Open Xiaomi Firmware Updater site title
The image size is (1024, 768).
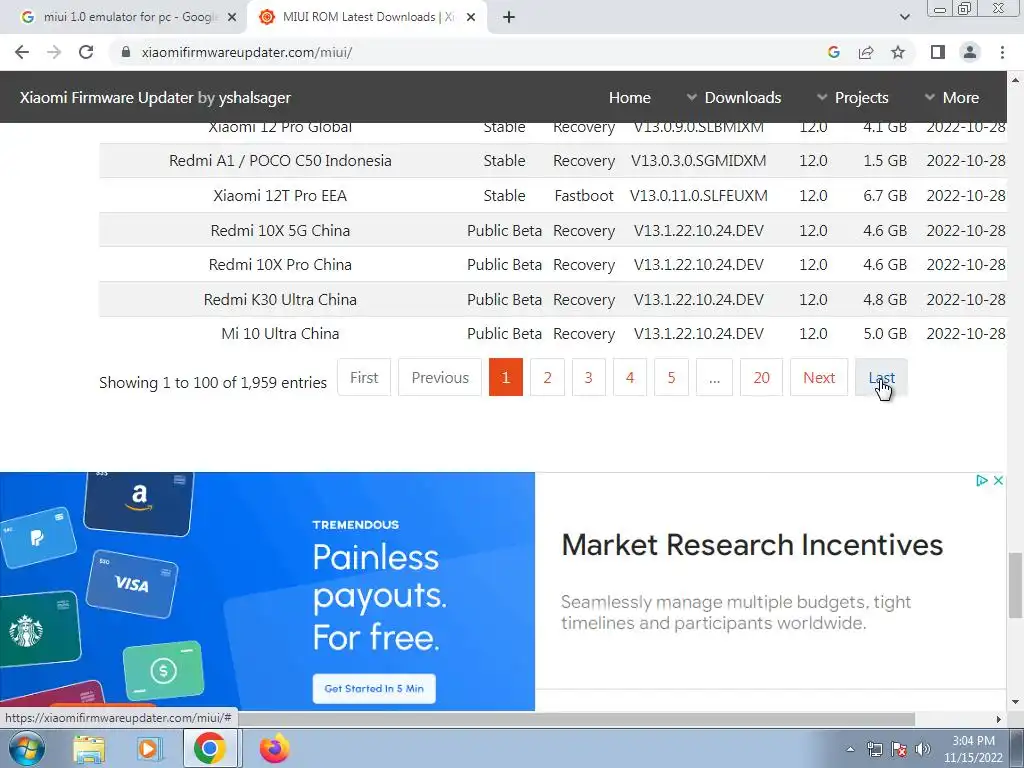(x=155, y=97)
